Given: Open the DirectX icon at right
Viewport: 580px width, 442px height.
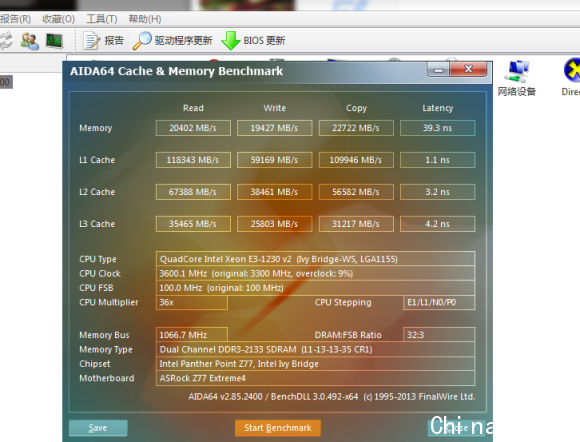Looking at the screenshot, I should 570,77.
